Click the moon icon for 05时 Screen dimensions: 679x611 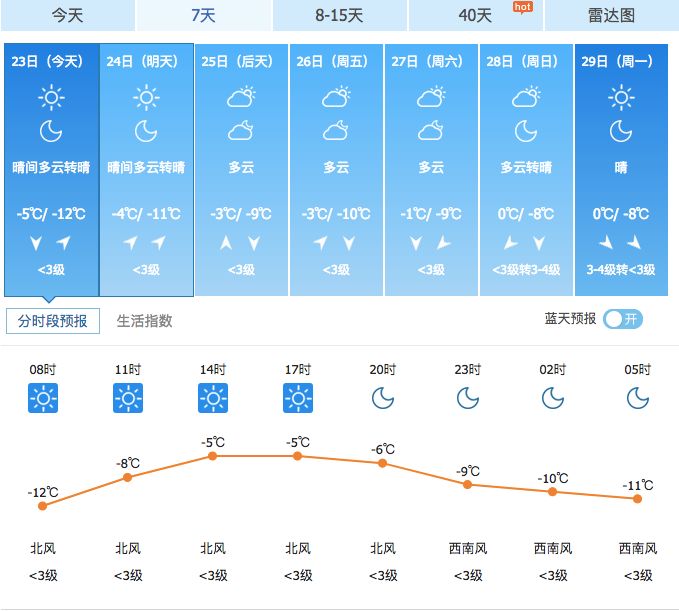tap(638, 398)
